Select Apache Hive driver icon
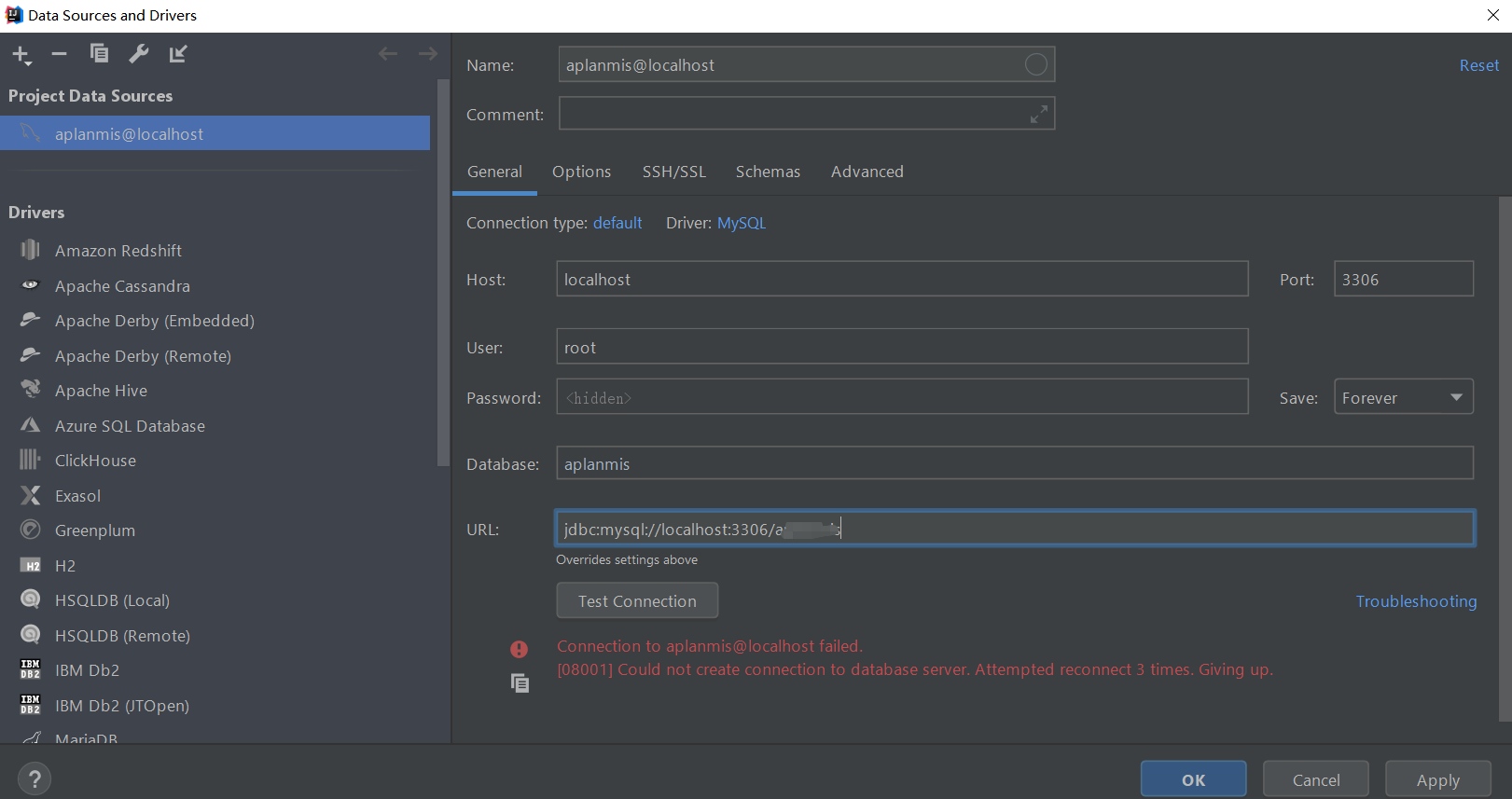Image resolution: width=1512 pixels, height=799 pixels. click(31, 389)
